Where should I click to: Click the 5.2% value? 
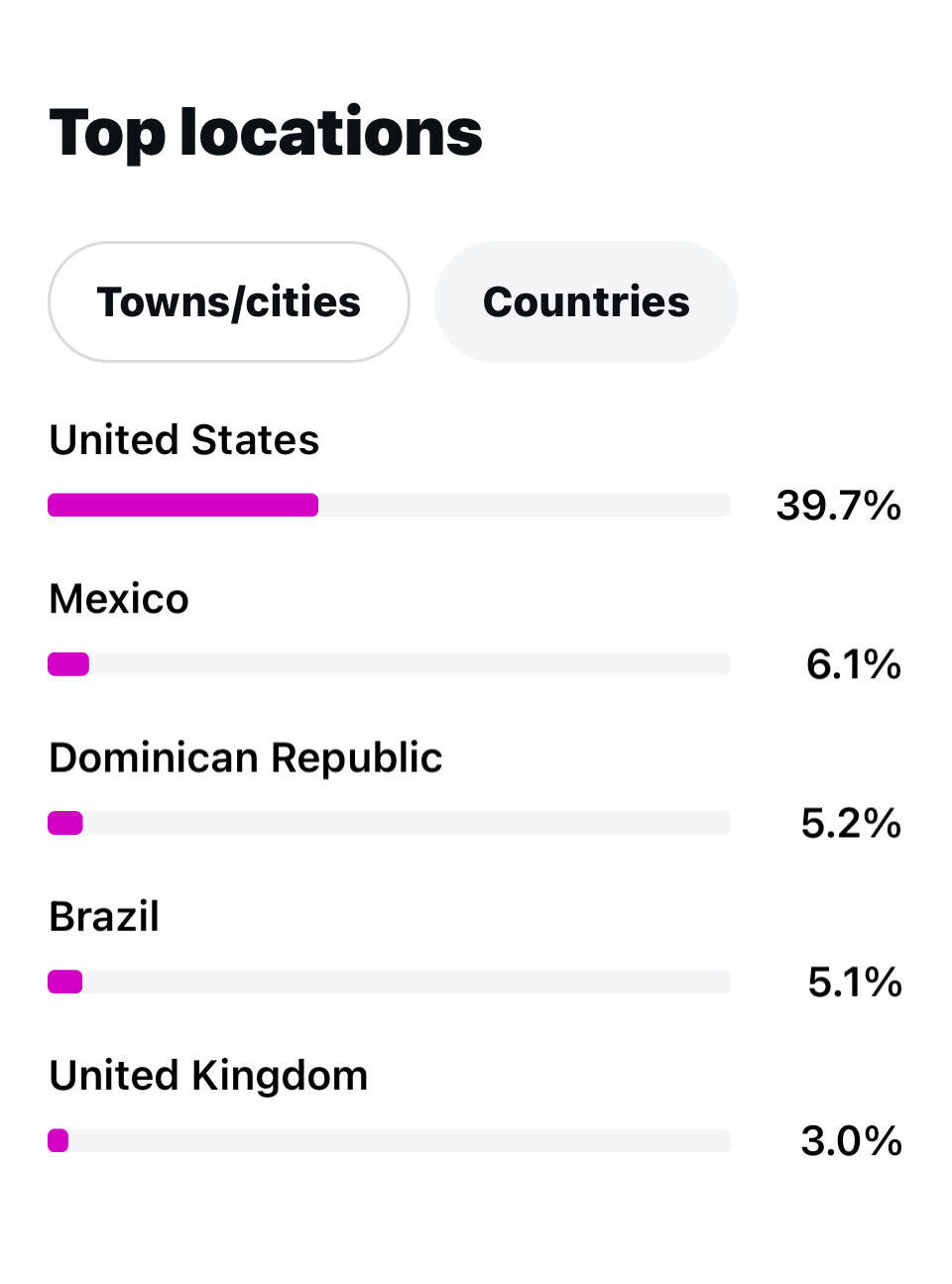pos(851,823)
